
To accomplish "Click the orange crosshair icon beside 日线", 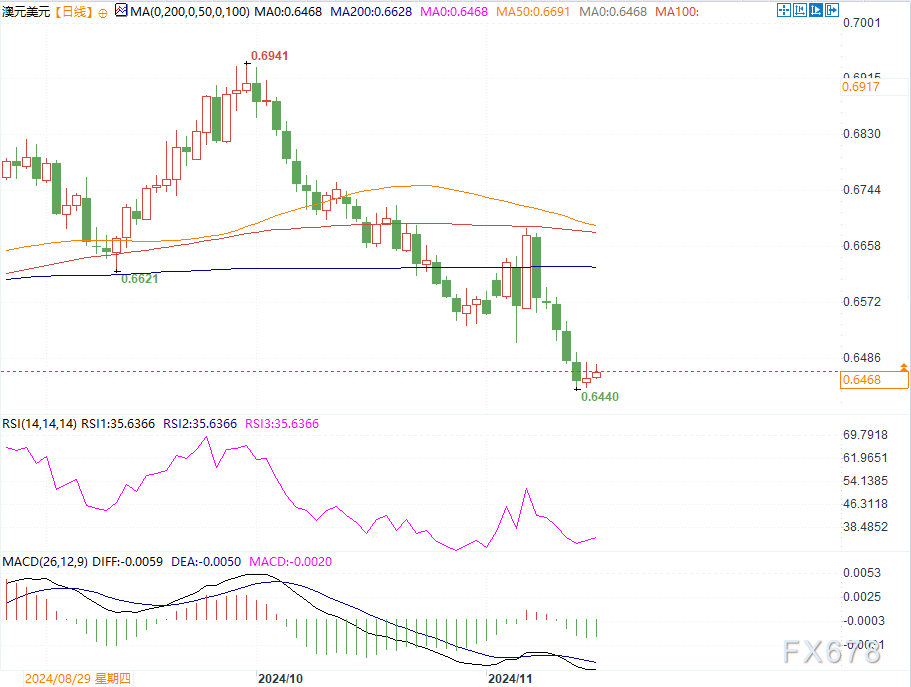I will (104, 12).
